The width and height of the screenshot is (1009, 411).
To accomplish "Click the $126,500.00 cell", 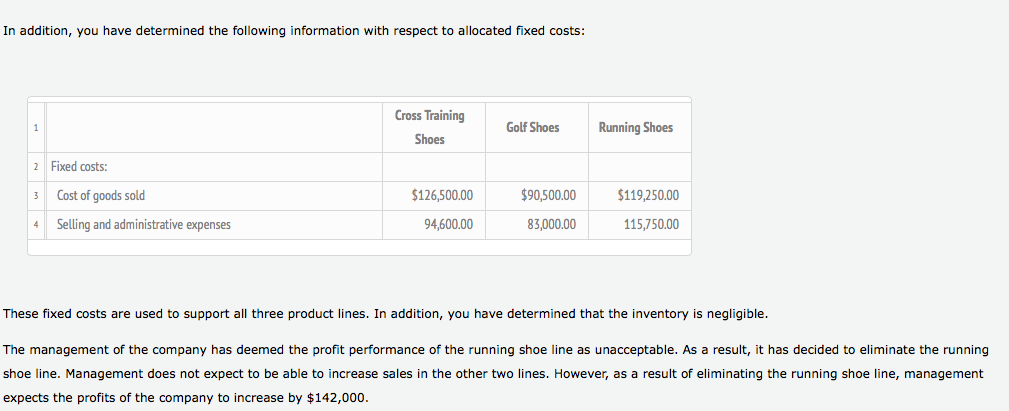I will point(442,196).
